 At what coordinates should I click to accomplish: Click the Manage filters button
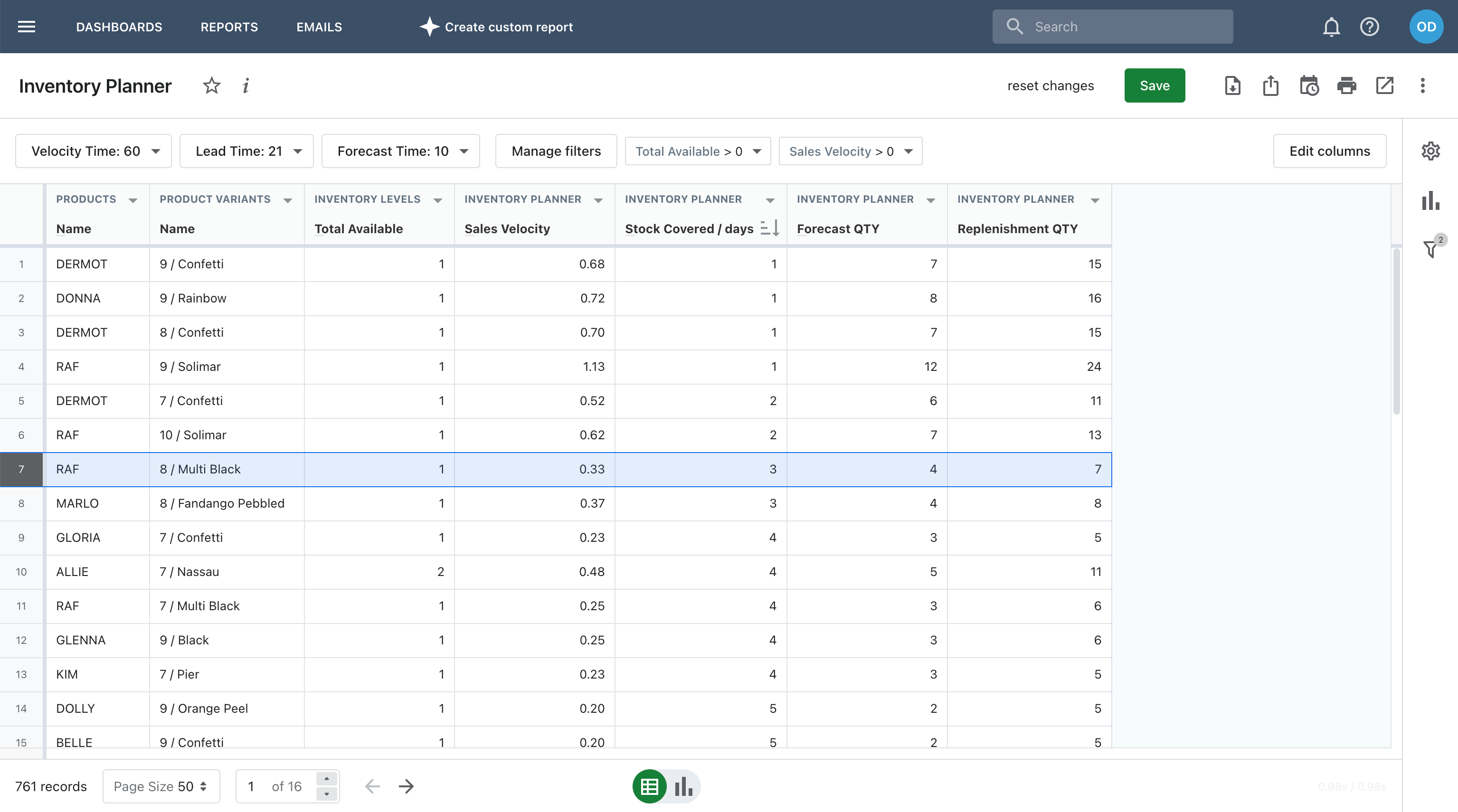(x=556, y=151)
